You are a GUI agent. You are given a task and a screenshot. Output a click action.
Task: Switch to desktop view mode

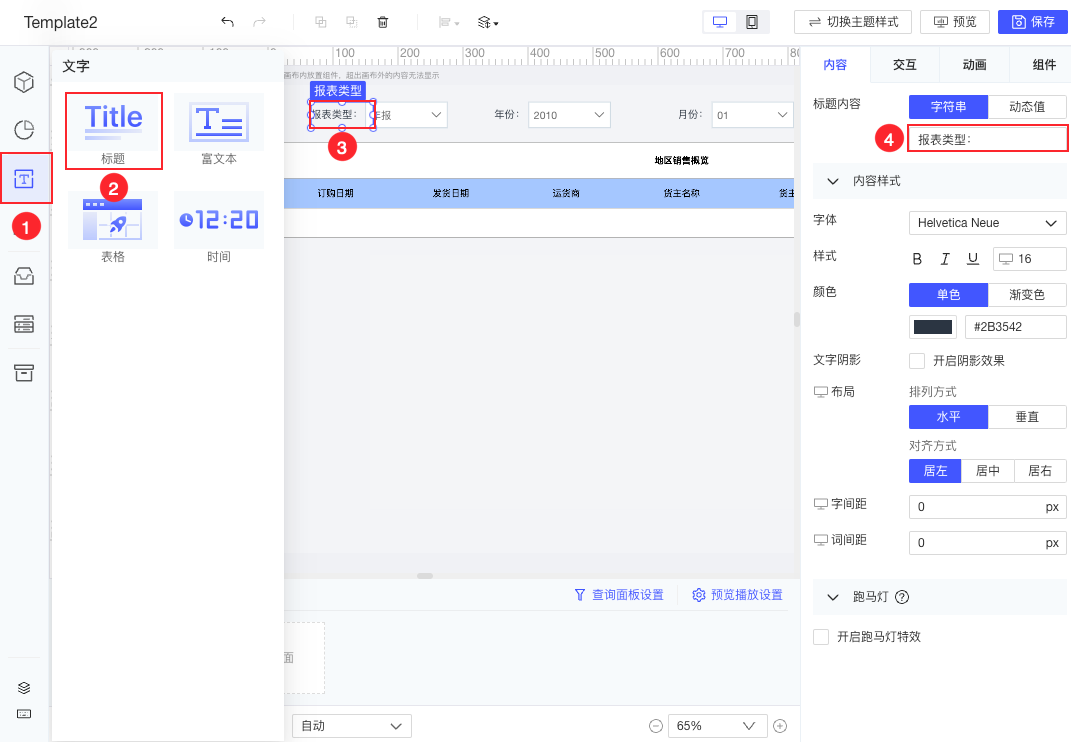coord(720,22)
